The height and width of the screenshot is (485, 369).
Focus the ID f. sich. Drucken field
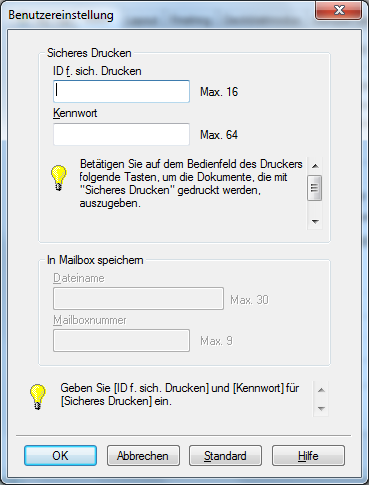pos(121,91)
